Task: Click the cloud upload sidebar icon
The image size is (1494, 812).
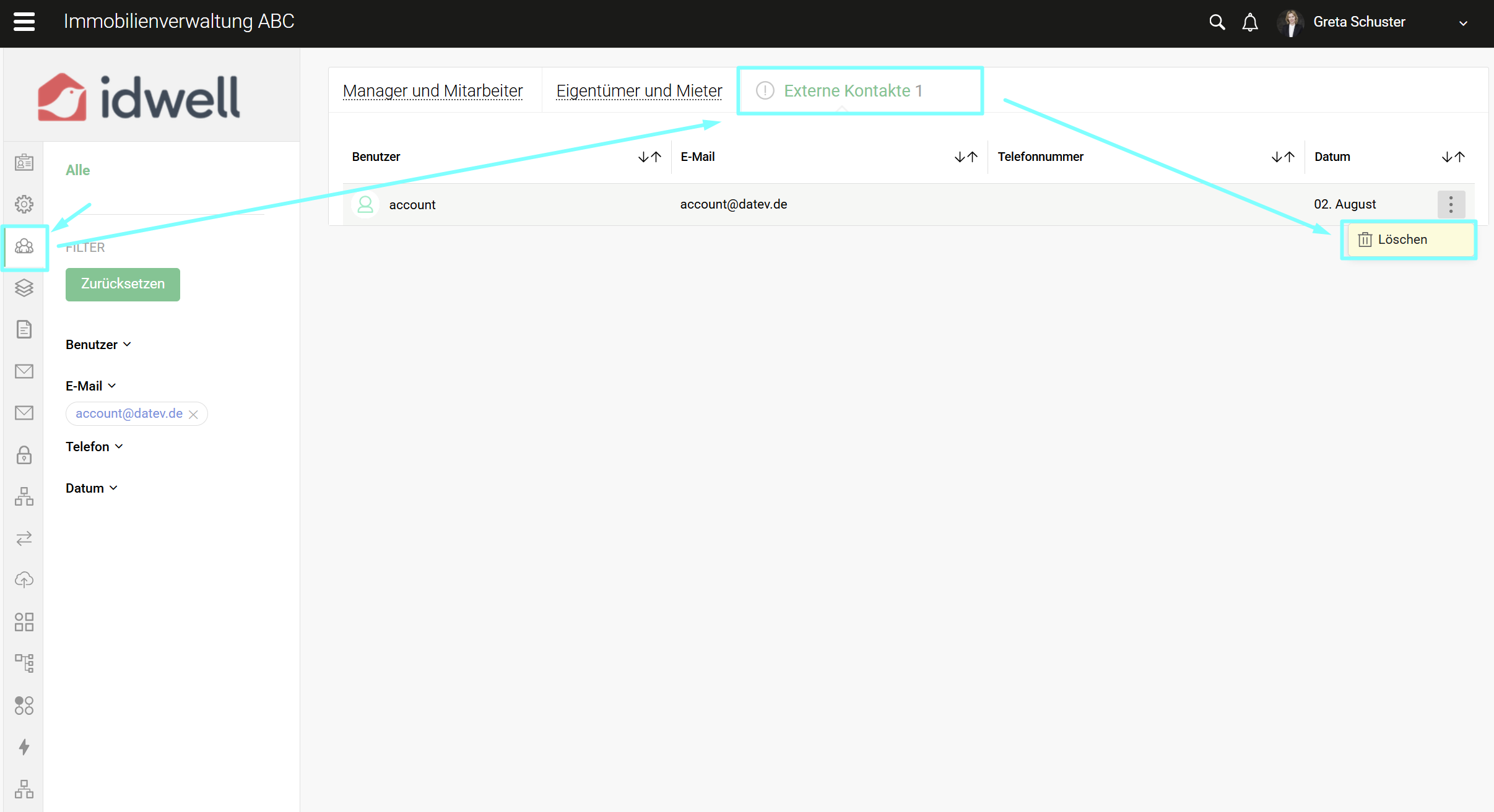Action: 24,579
